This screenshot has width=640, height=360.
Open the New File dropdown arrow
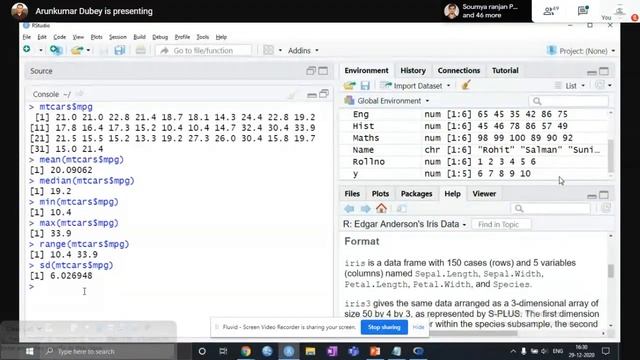(x=40, y=51)
